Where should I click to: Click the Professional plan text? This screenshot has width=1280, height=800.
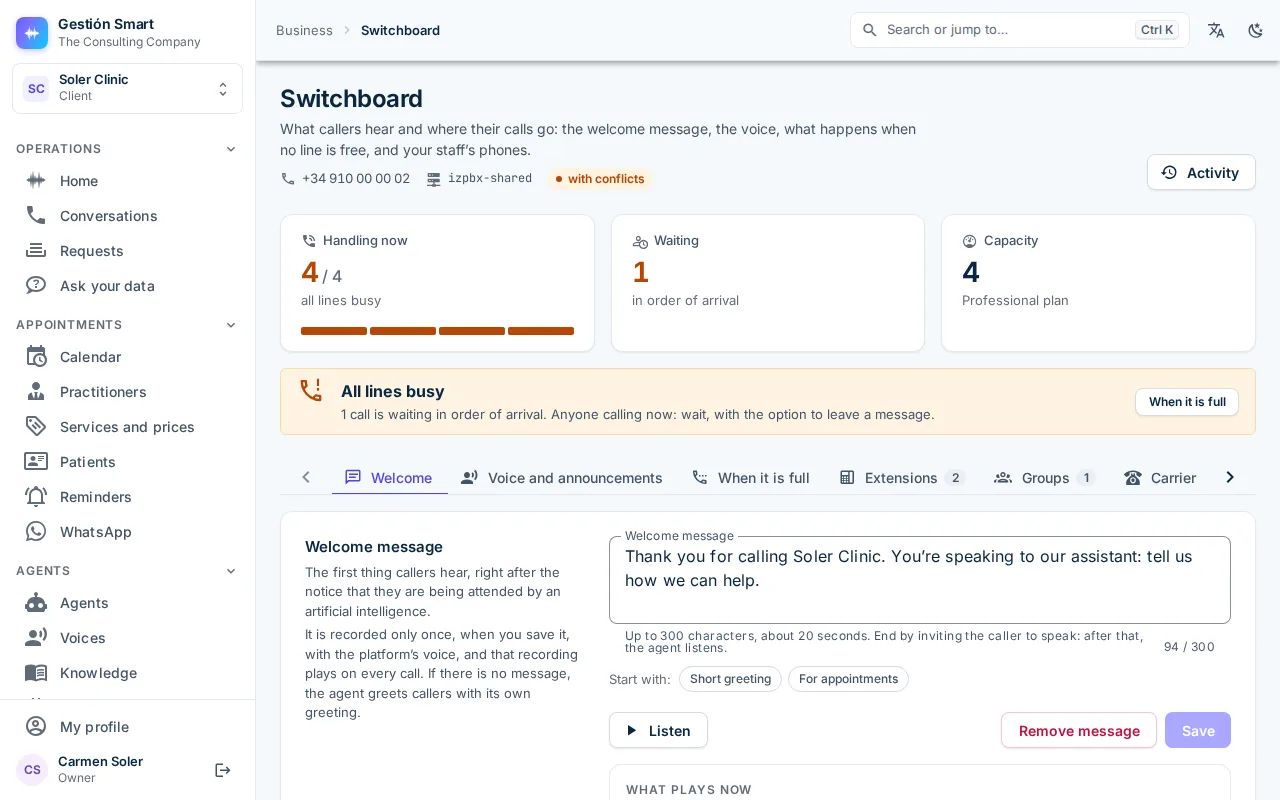coord(1015,300)
